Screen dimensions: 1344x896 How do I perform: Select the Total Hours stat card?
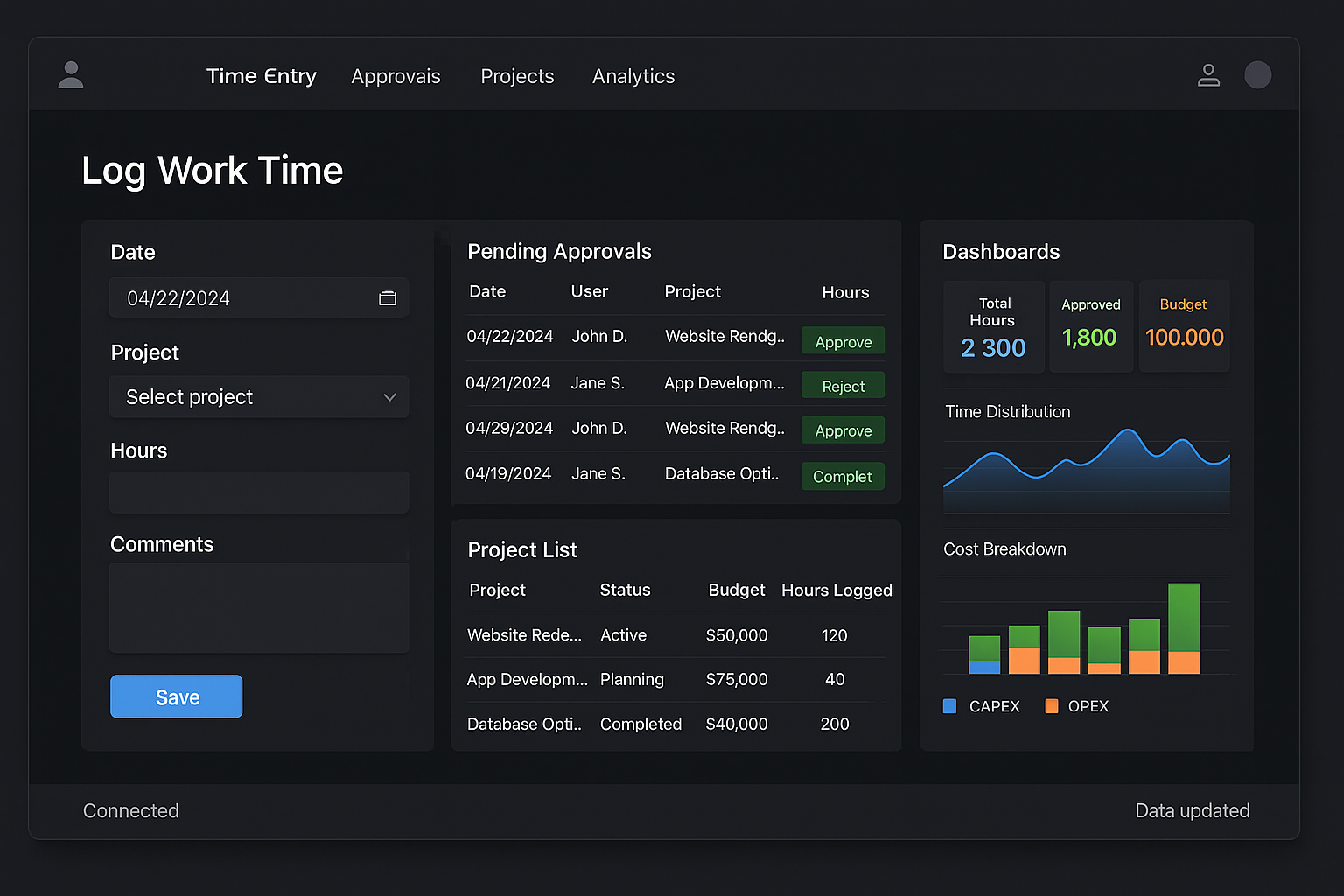pyautogui.click(x=993, y=327)
